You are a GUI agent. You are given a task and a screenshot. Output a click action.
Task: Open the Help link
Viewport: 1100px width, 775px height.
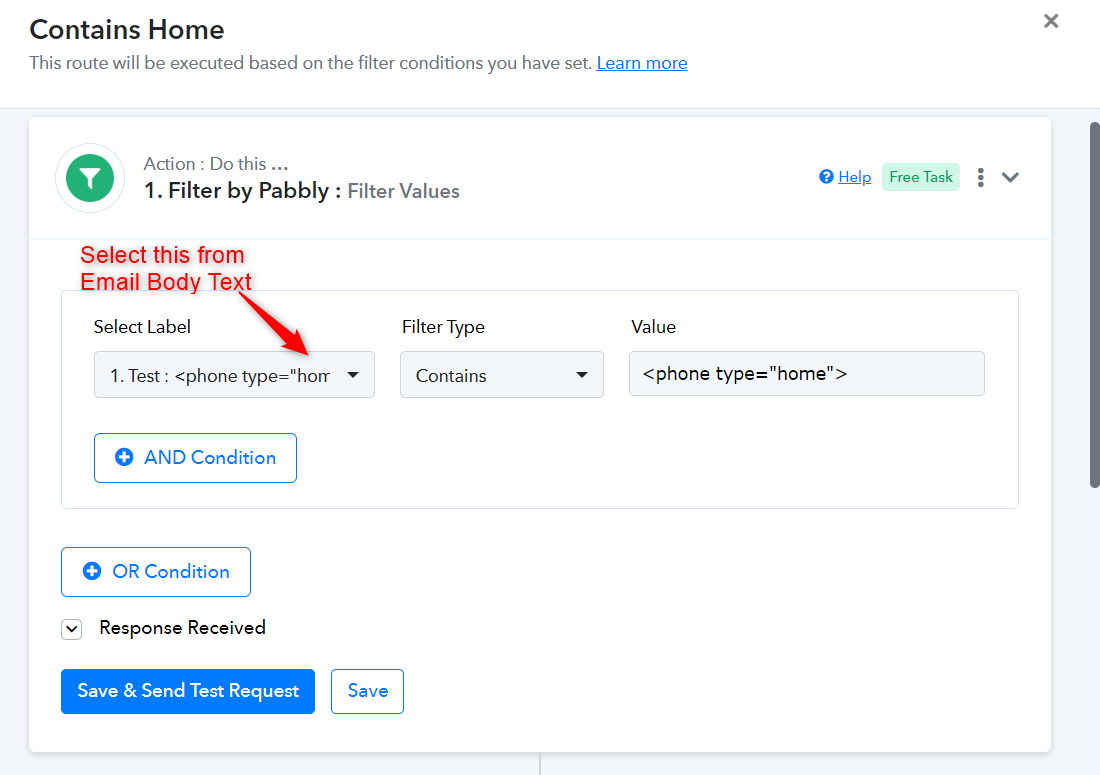(854, 177)
